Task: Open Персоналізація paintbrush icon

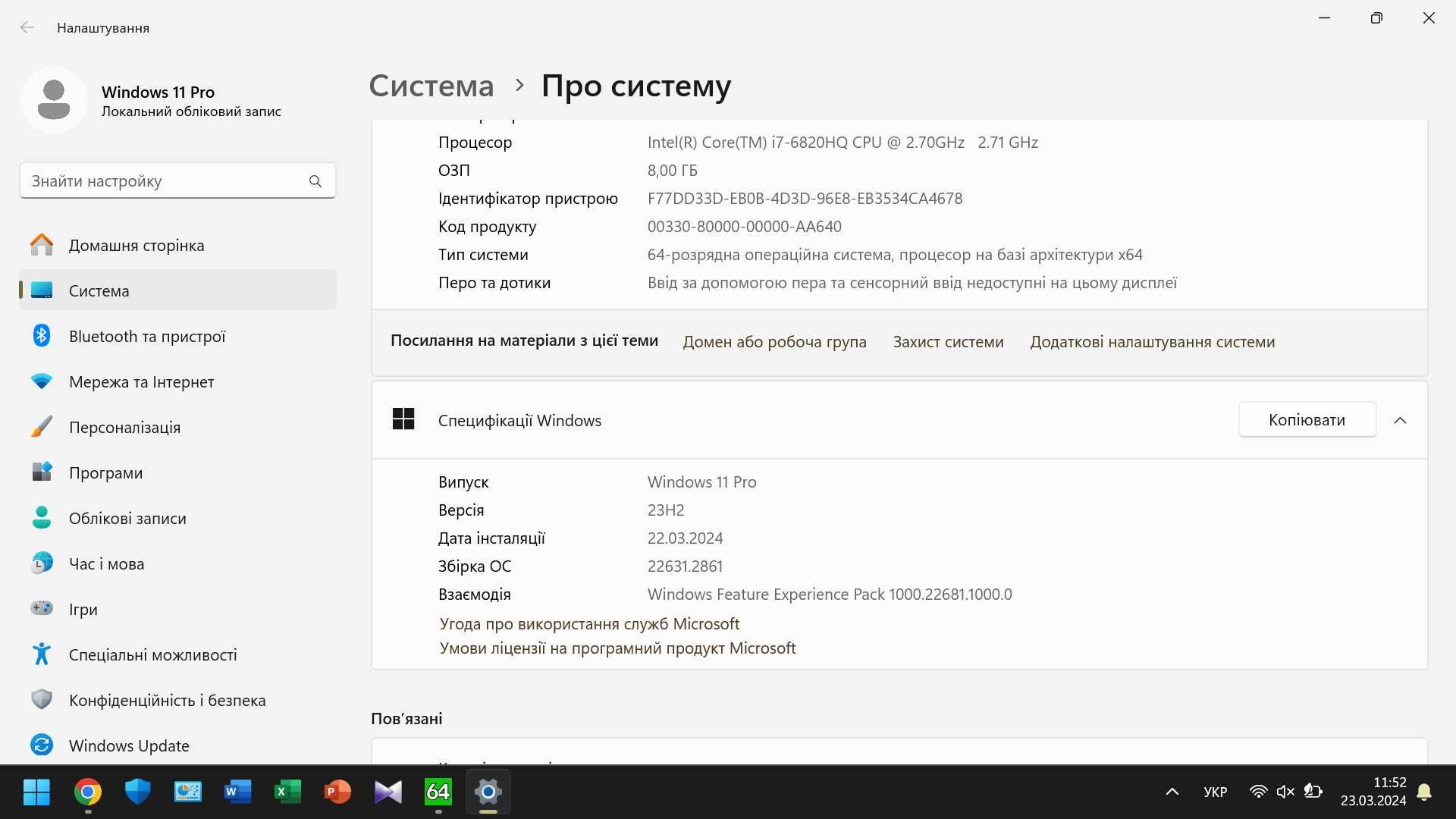Action: point(42,426)
